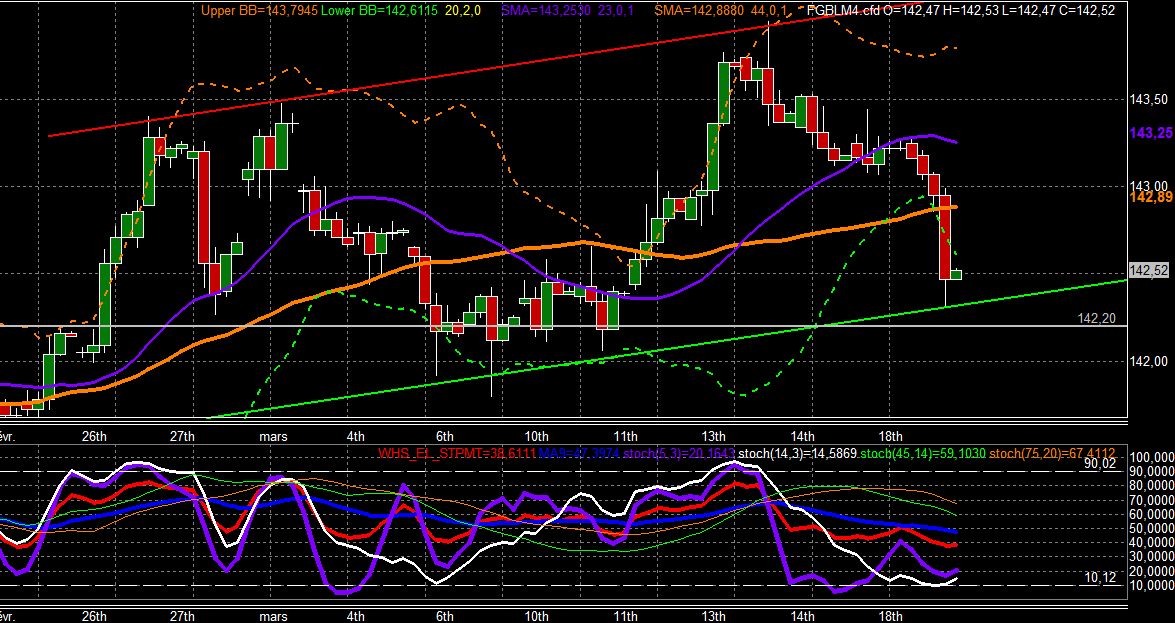Click the 143,00 price axis label
This screenshot has width=1175, height=623.
[1147, 186]
